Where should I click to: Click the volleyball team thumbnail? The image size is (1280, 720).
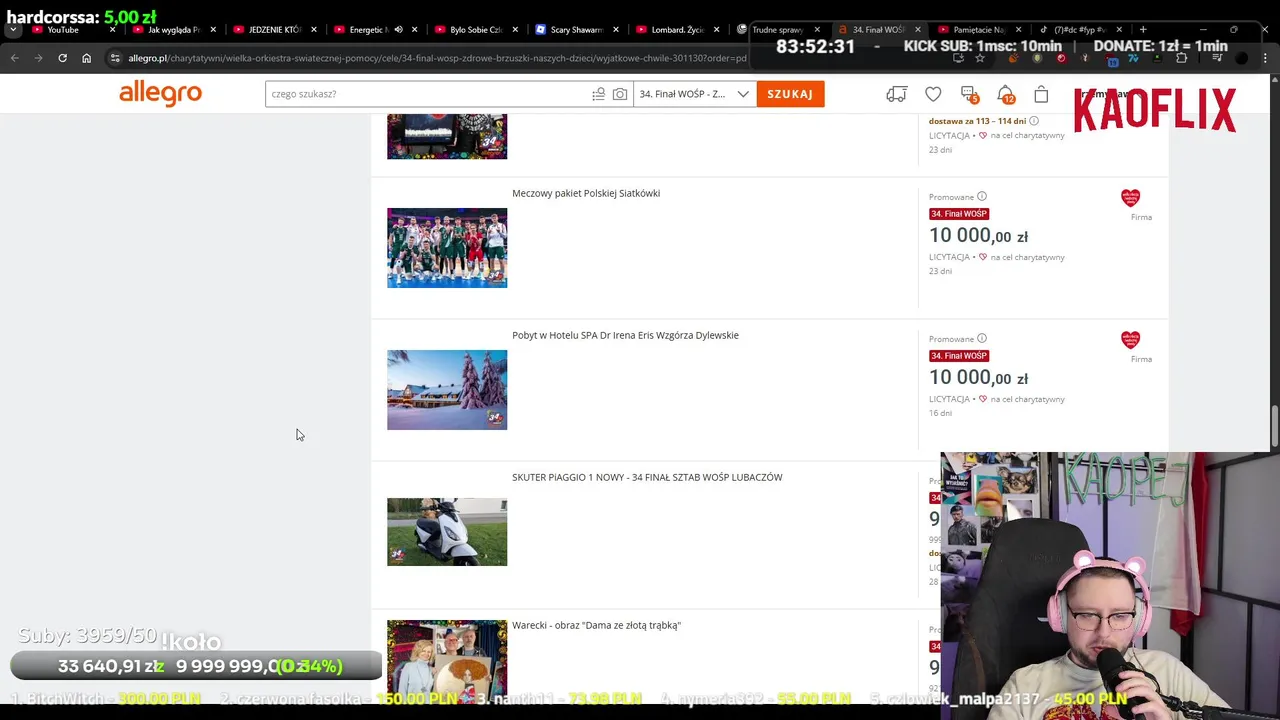447,248
